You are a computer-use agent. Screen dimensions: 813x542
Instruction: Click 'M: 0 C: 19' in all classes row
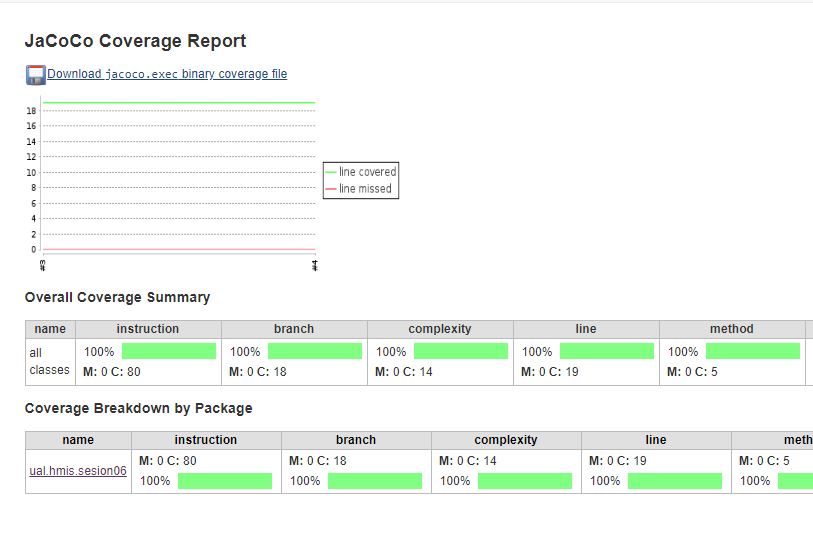pyautogui.click(x=550, y=372)
